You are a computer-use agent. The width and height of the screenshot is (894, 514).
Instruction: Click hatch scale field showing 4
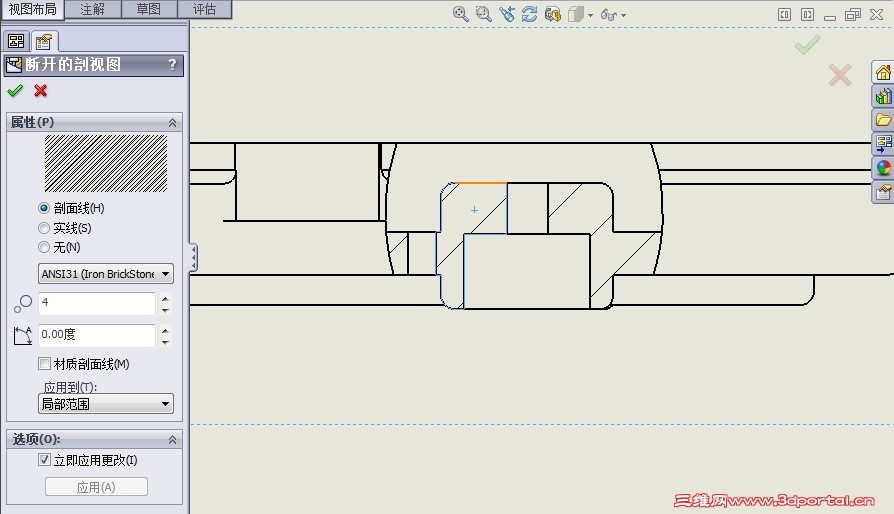[97, 303]
